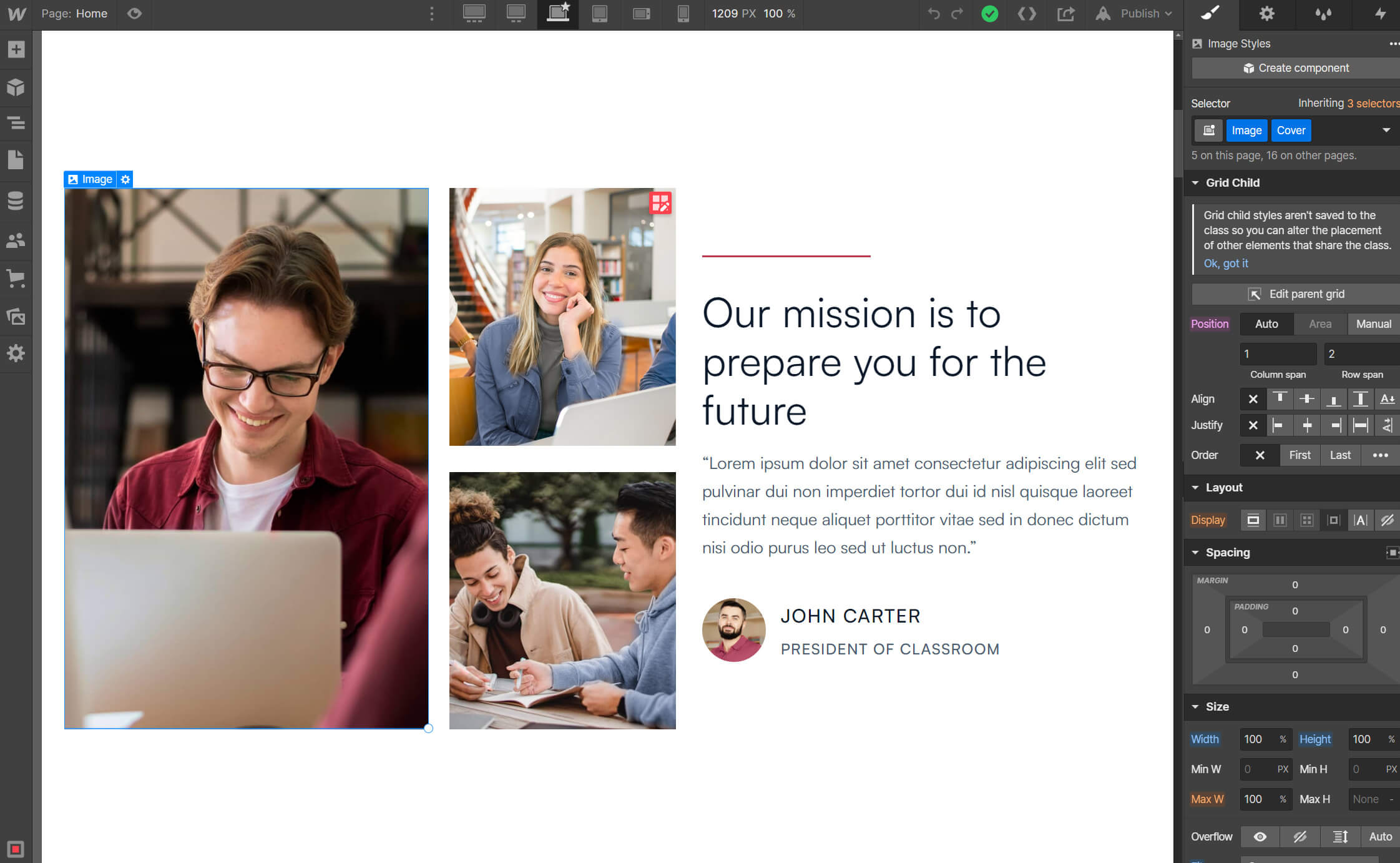The width and height of the screenshot is (1400, 863).
Task: Collapse the Grid Child section
Action: pyautogui.click(x=1197, y=182)
